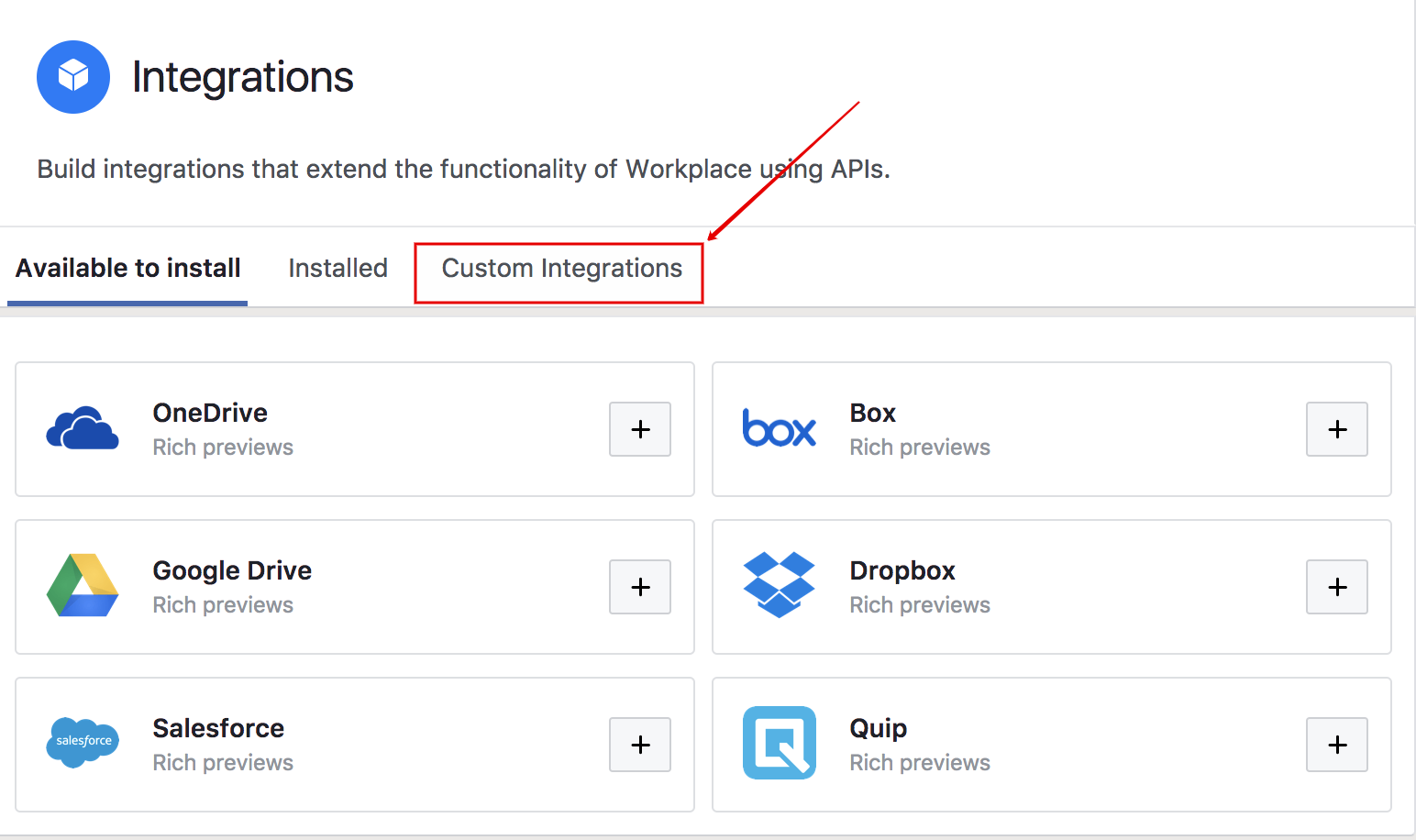Click the Salesforce title text

tap(218, 728)
